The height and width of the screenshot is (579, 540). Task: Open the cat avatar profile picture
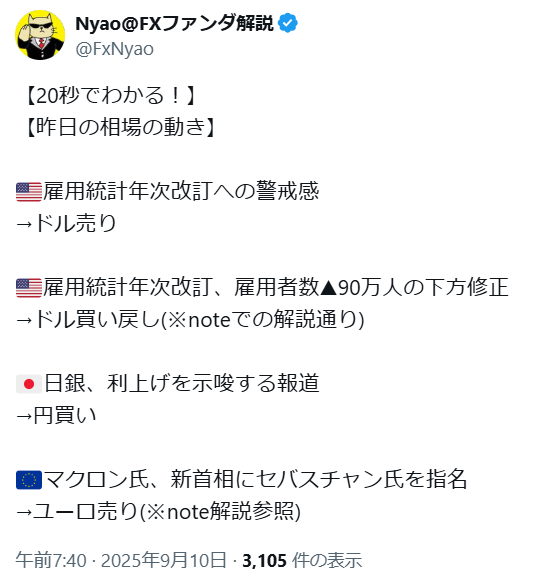click(x=40, y=35)
